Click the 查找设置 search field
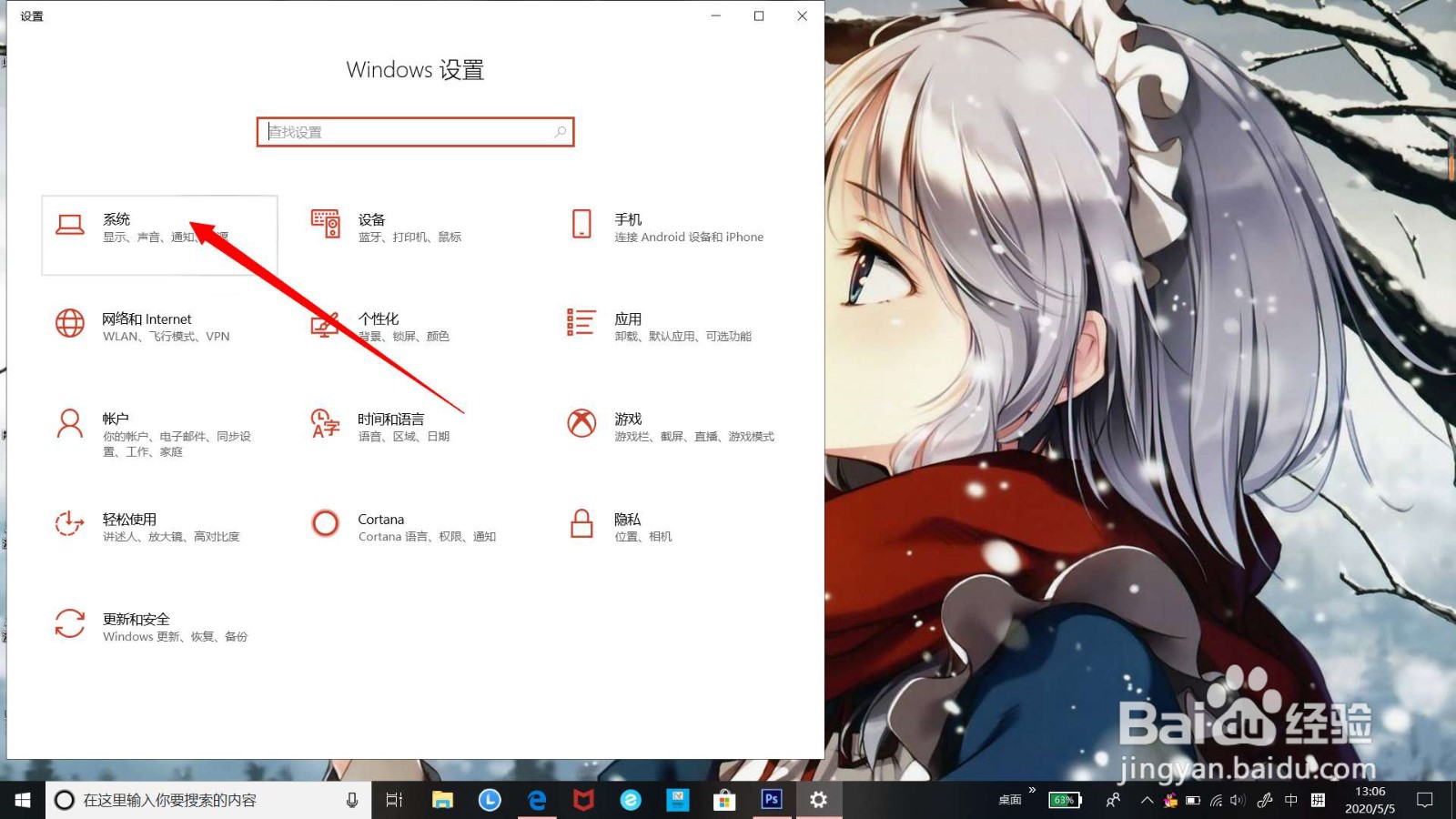 [415, 132]
